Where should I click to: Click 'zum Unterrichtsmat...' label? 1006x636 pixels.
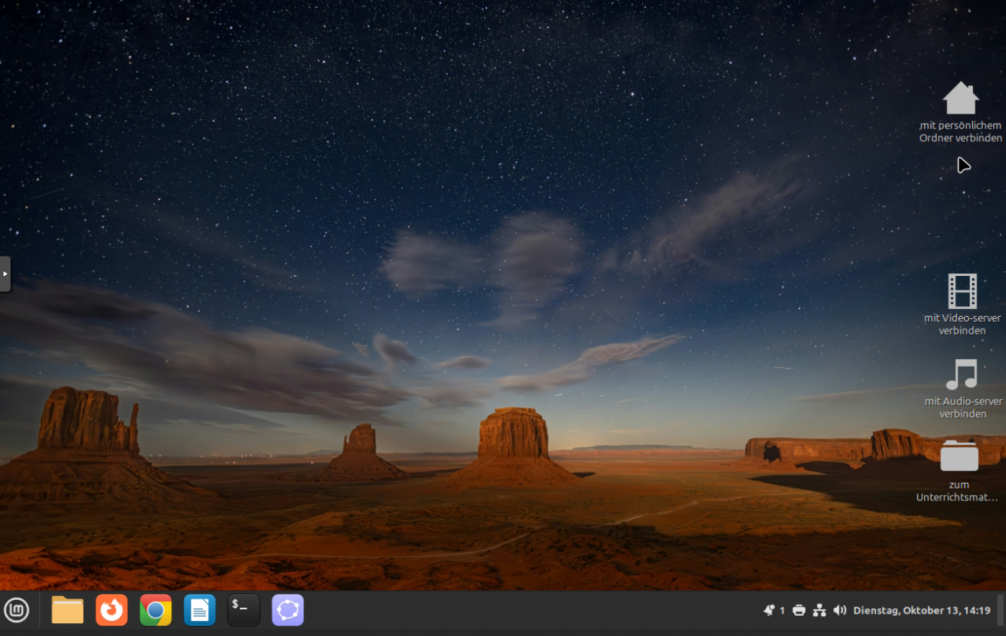[x=957, y=491]
